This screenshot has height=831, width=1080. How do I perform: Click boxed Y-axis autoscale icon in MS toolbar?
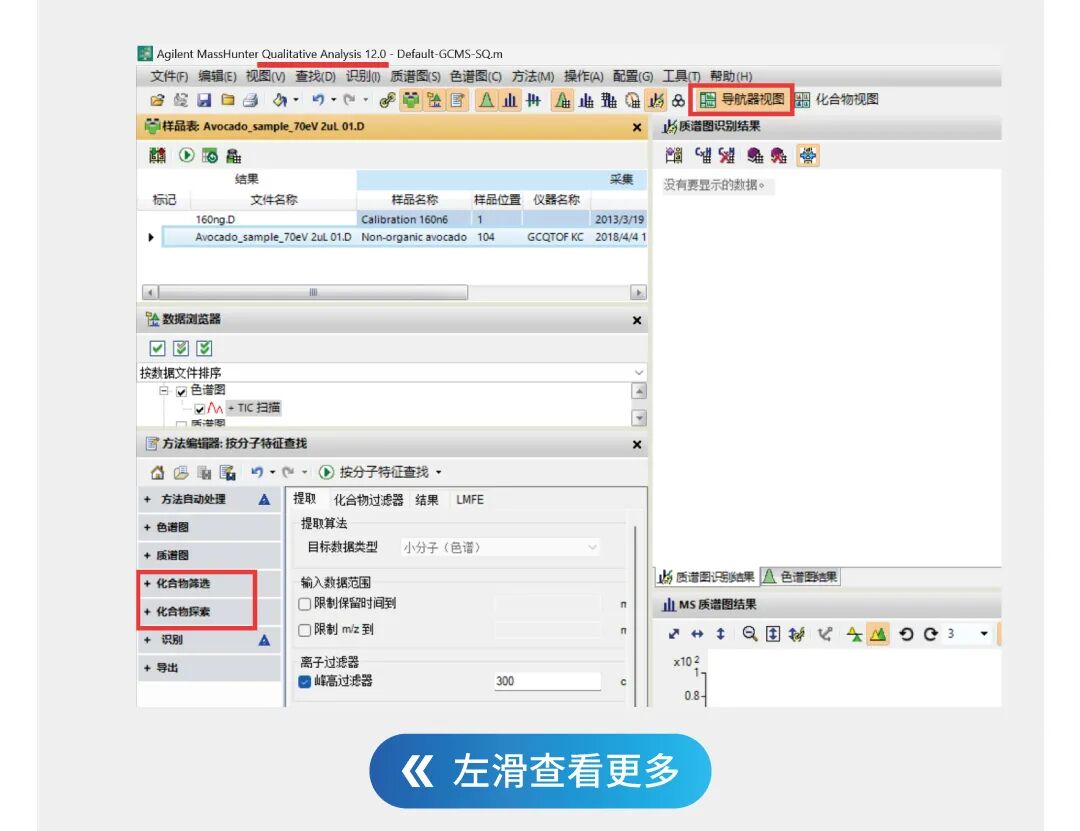pos(773,634)
